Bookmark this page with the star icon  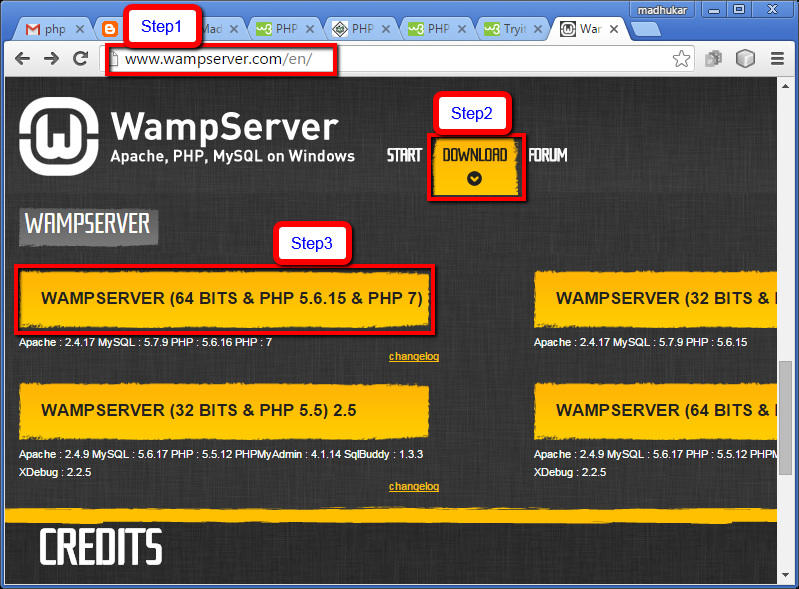click(681, 59)
